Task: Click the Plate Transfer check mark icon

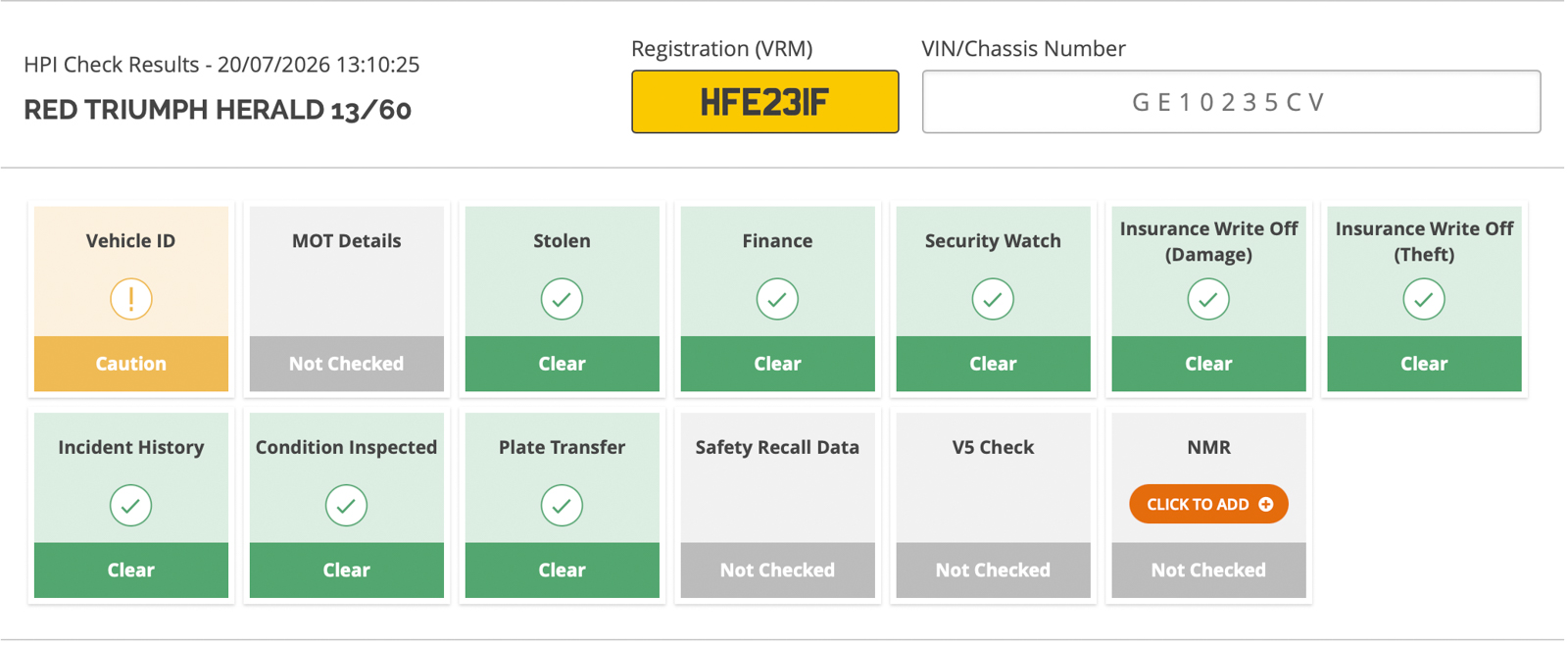Action: (x=562, y=506)
